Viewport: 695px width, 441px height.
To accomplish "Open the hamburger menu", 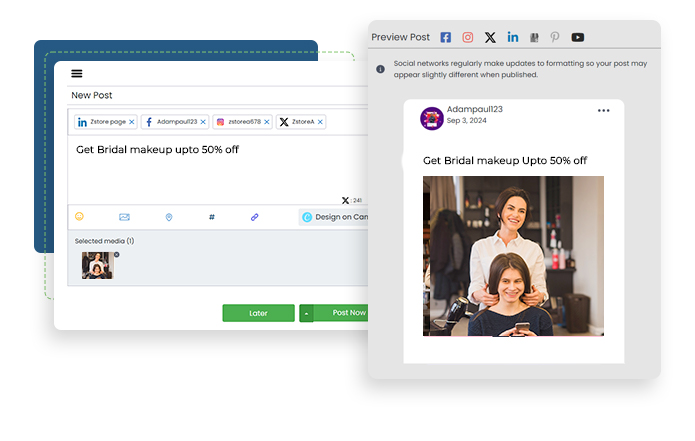I will click(x=77, y=73).
